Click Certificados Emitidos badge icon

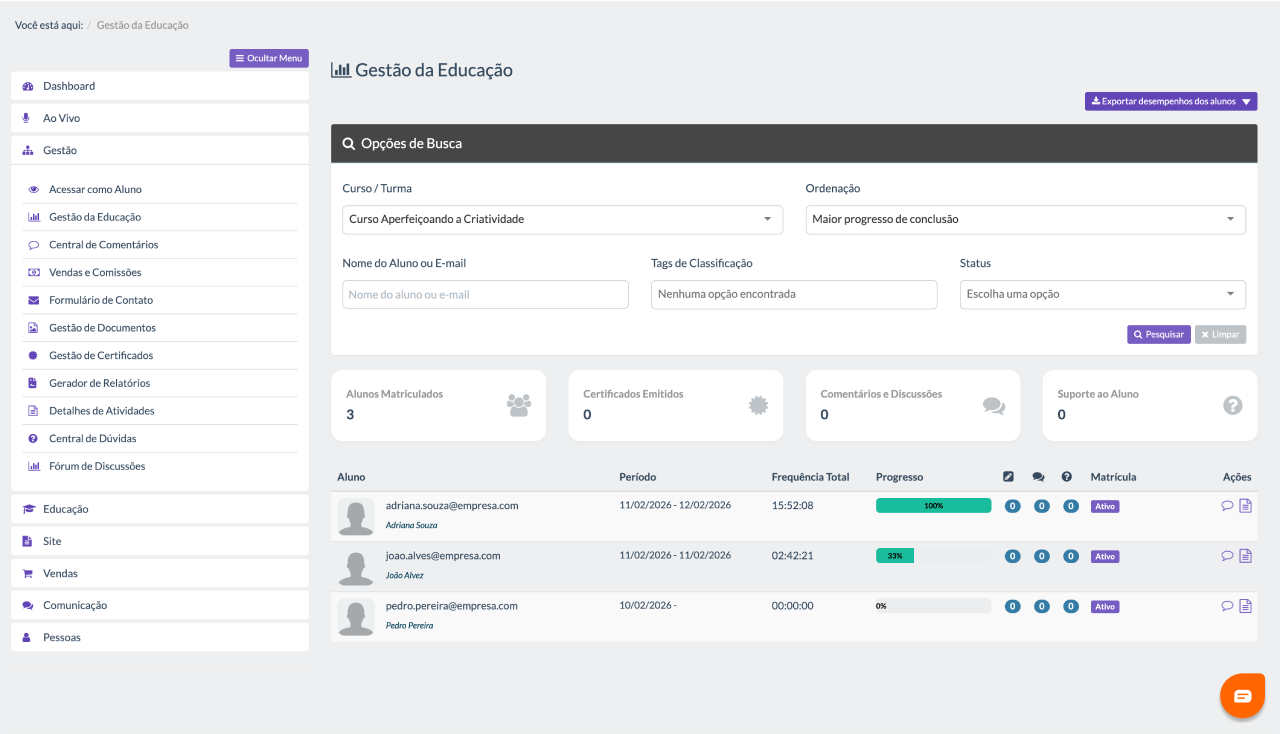(758, 405)
